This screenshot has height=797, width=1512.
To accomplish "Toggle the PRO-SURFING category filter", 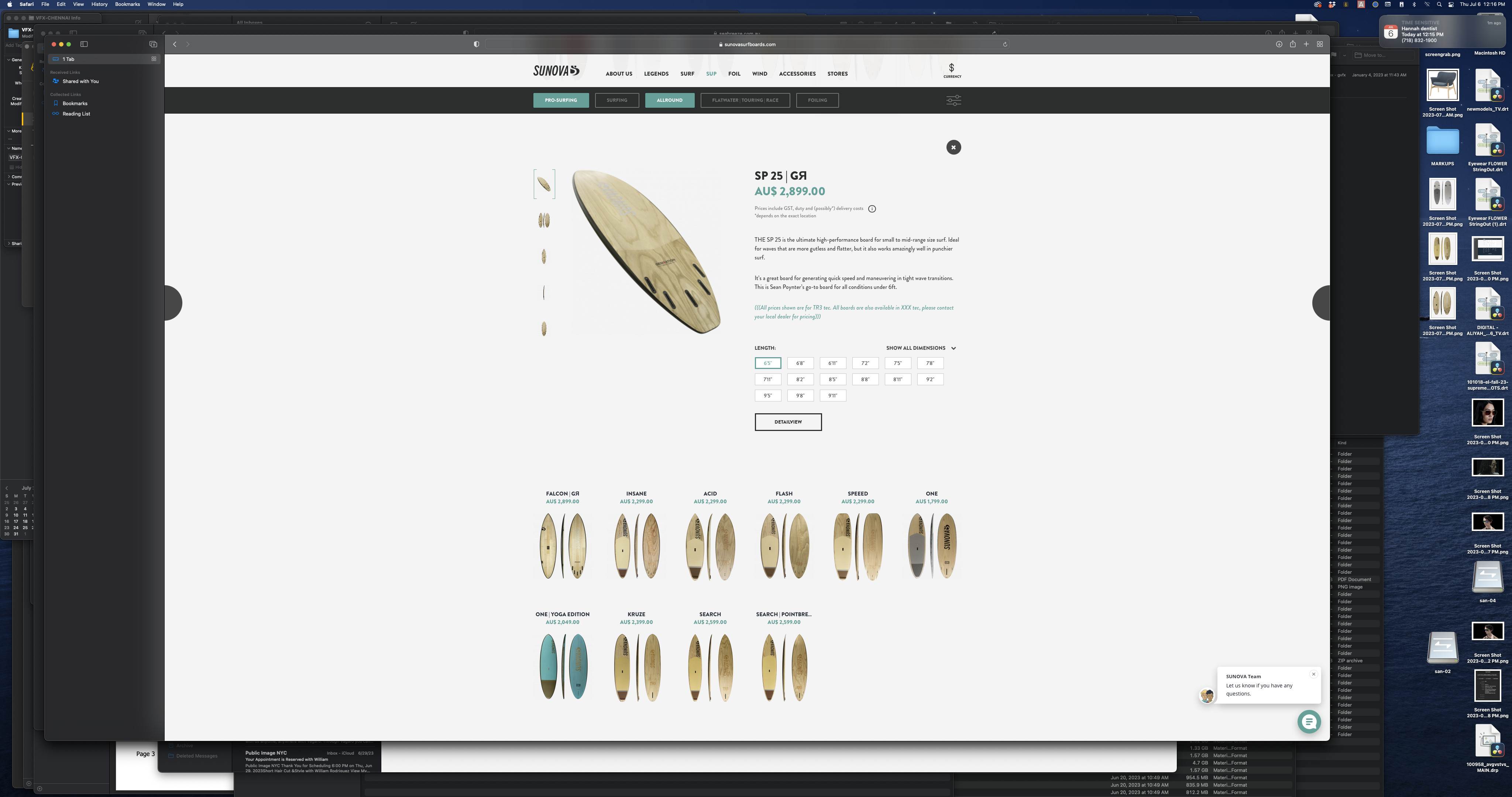I will tap(561, 100).
